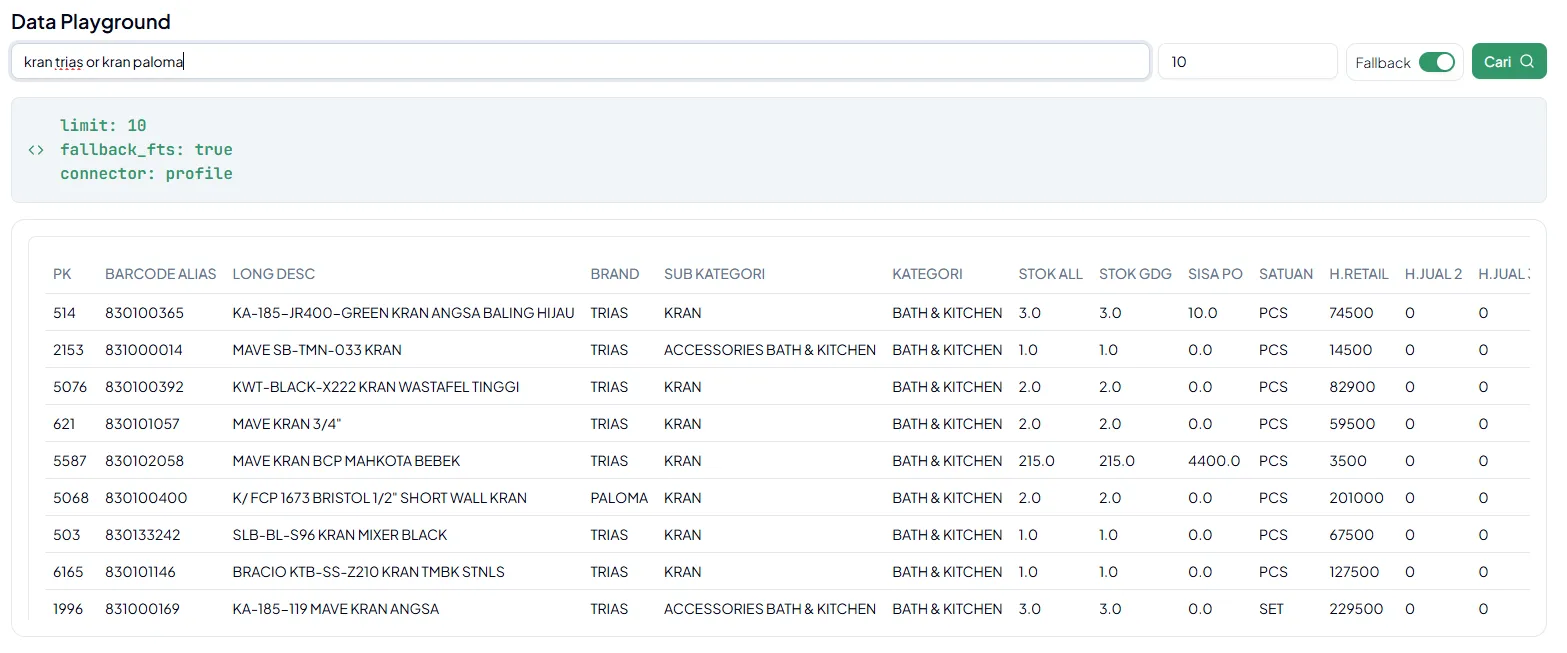This screenshot has height=653, width=1567.
Task: Click retail price 74500
Action: (1351, 313)
